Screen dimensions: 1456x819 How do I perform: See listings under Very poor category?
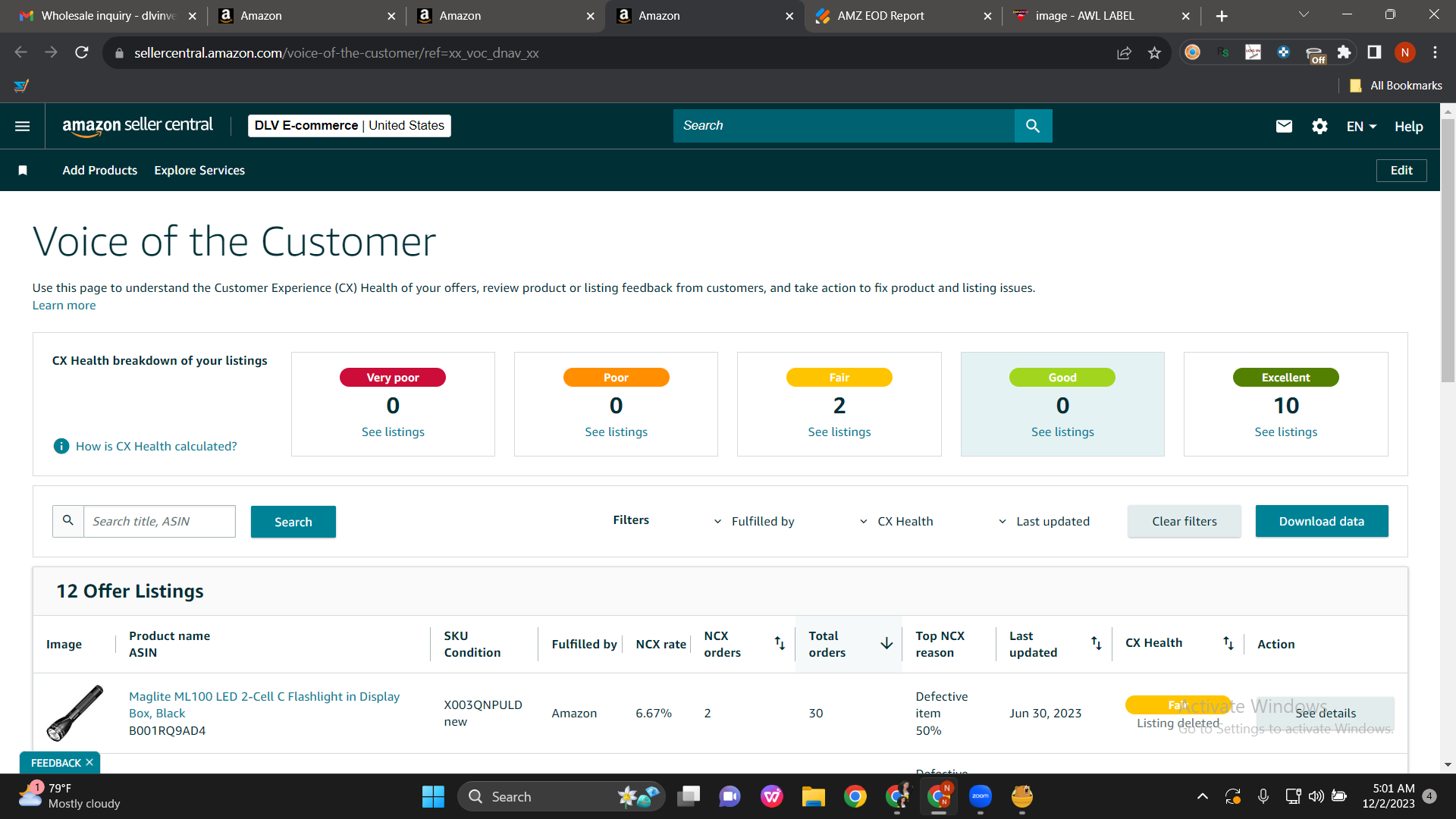[x=393, y=432]
